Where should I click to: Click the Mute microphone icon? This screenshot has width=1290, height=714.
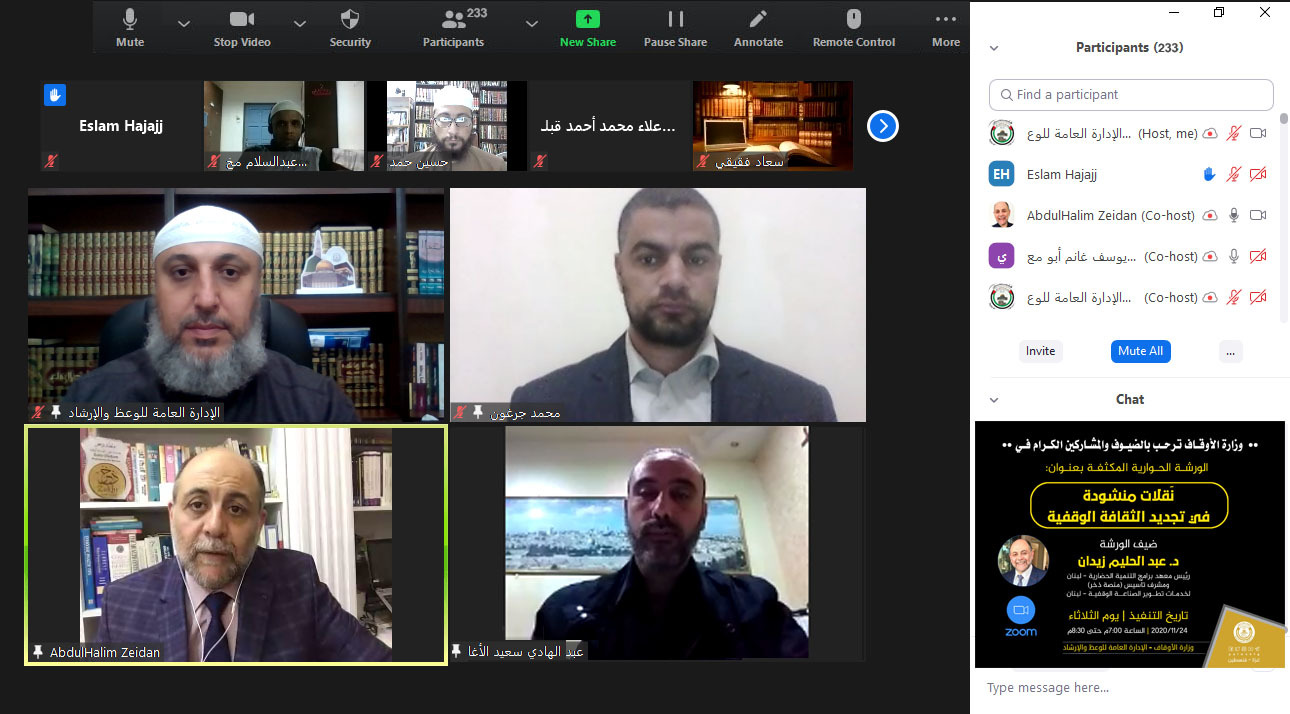click(x=130, y=19)
